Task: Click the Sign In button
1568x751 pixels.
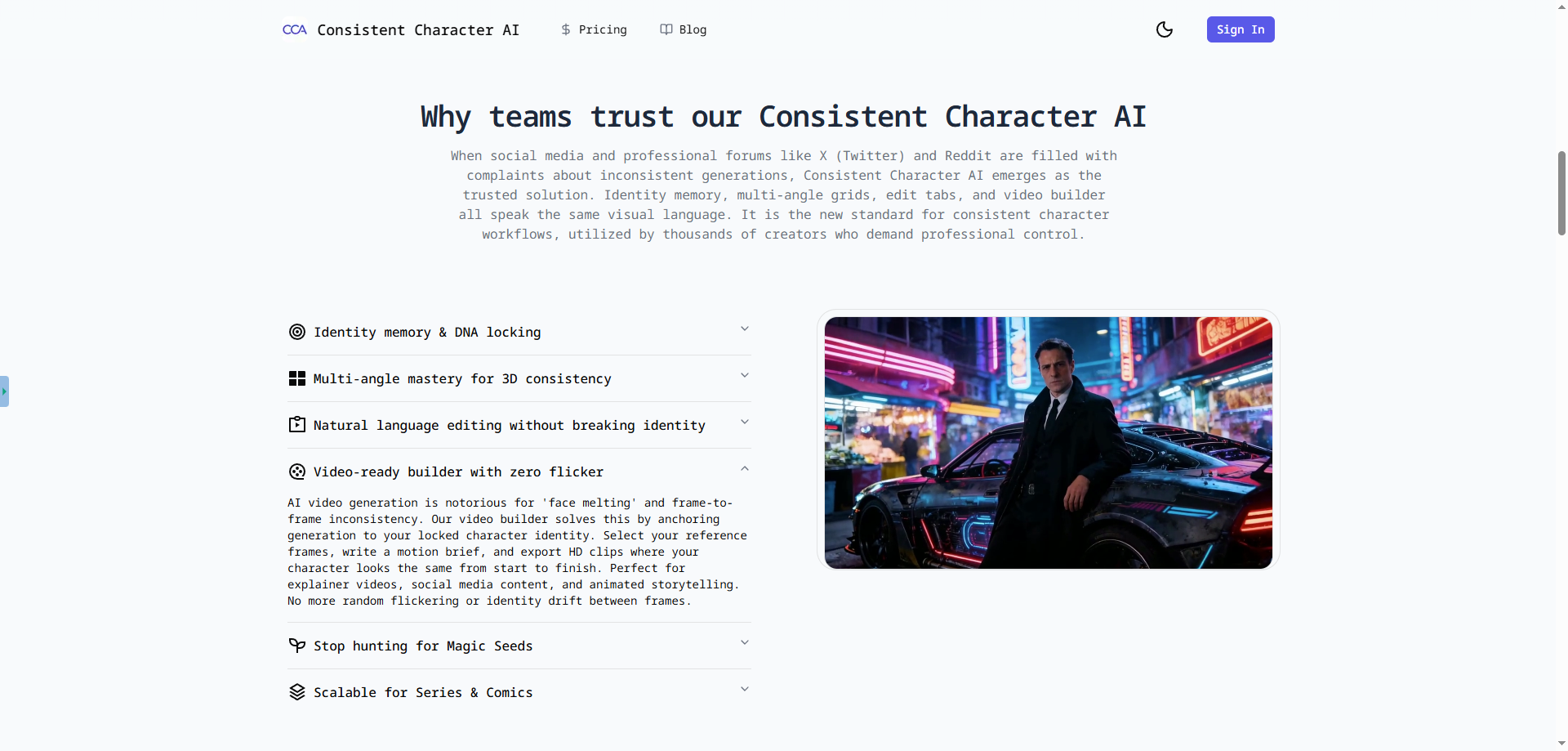Action: click(1240, 29)
